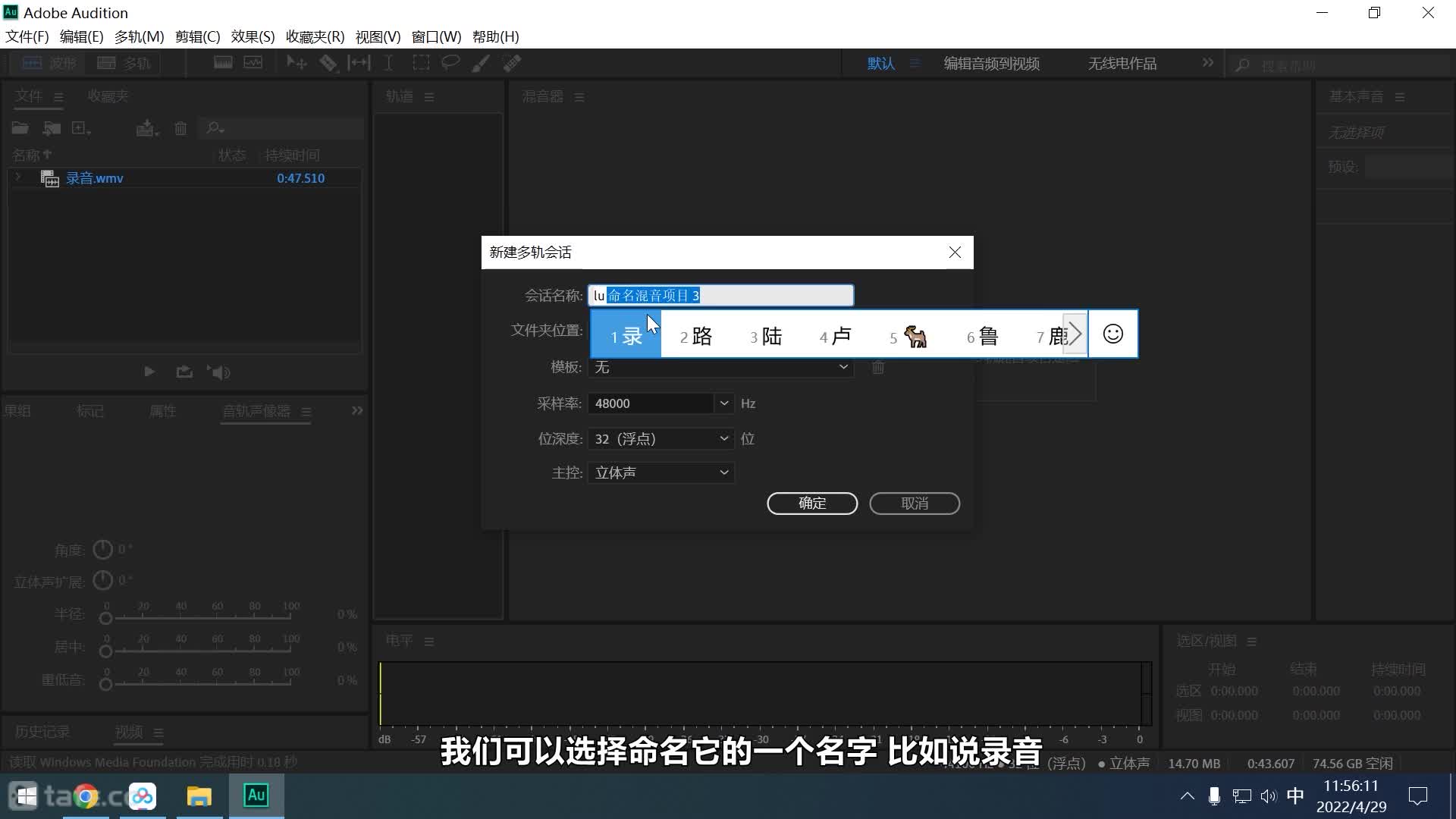Image resolution: width=1456 pixels, height=819 pixels.
Task: Switch to Multitrack view
Action: pyautogui.click(x=124, y=63)
